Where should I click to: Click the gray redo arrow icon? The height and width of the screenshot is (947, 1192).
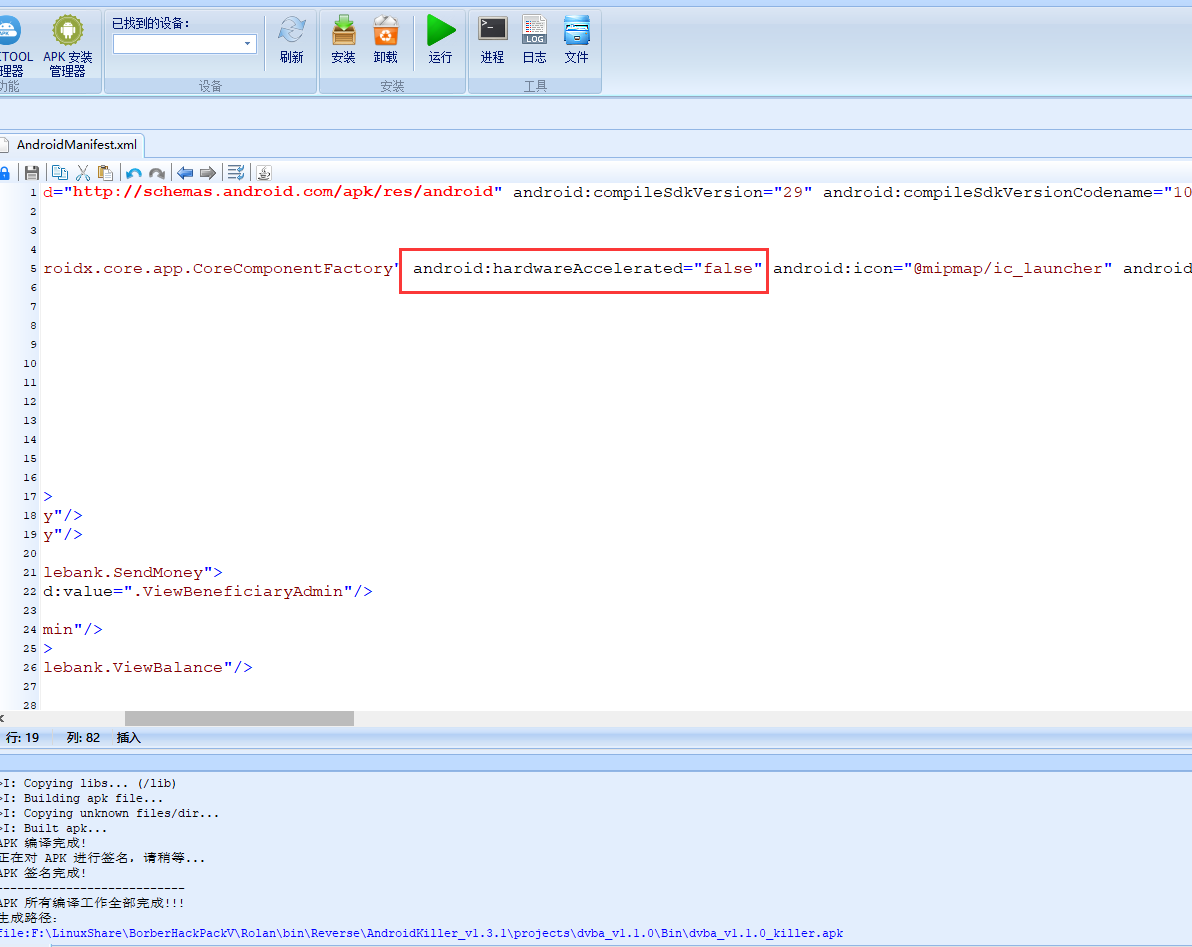coord(157,173)
